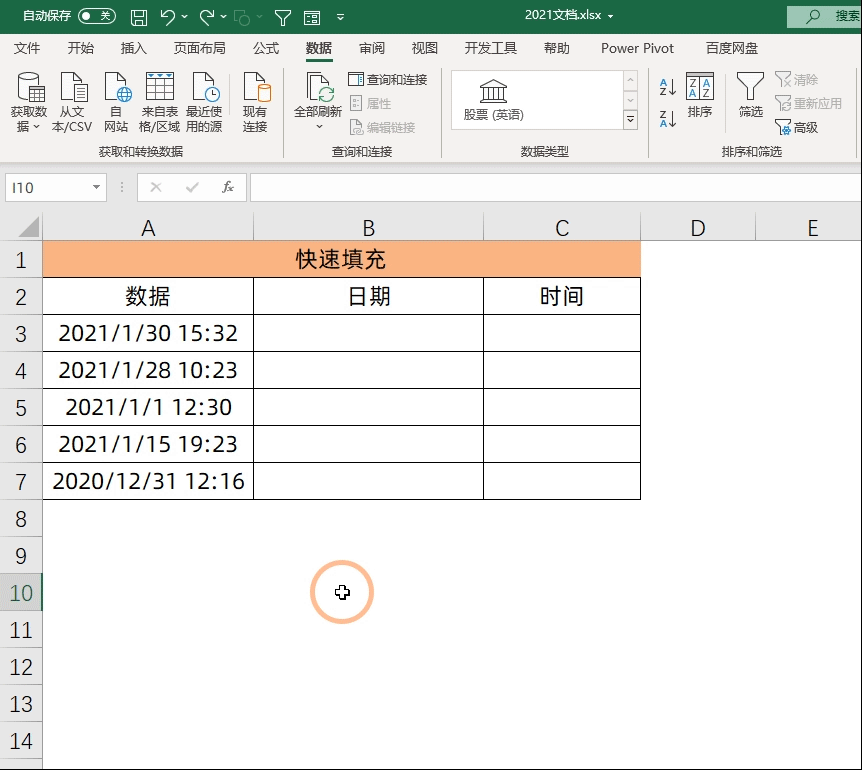Select cell with 2021/1/30 15:32
Image resolution: width=862 pixels, height=770 pixels.
[148, 333]
